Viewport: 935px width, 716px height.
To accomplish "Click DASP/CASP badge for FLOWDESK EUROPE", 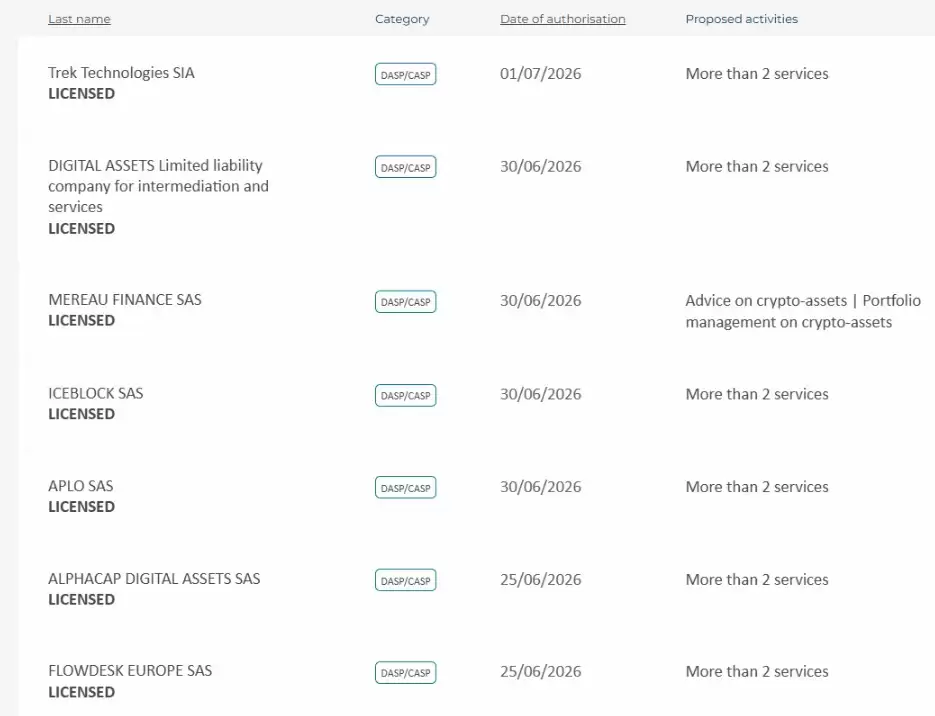I will [405, 672].
